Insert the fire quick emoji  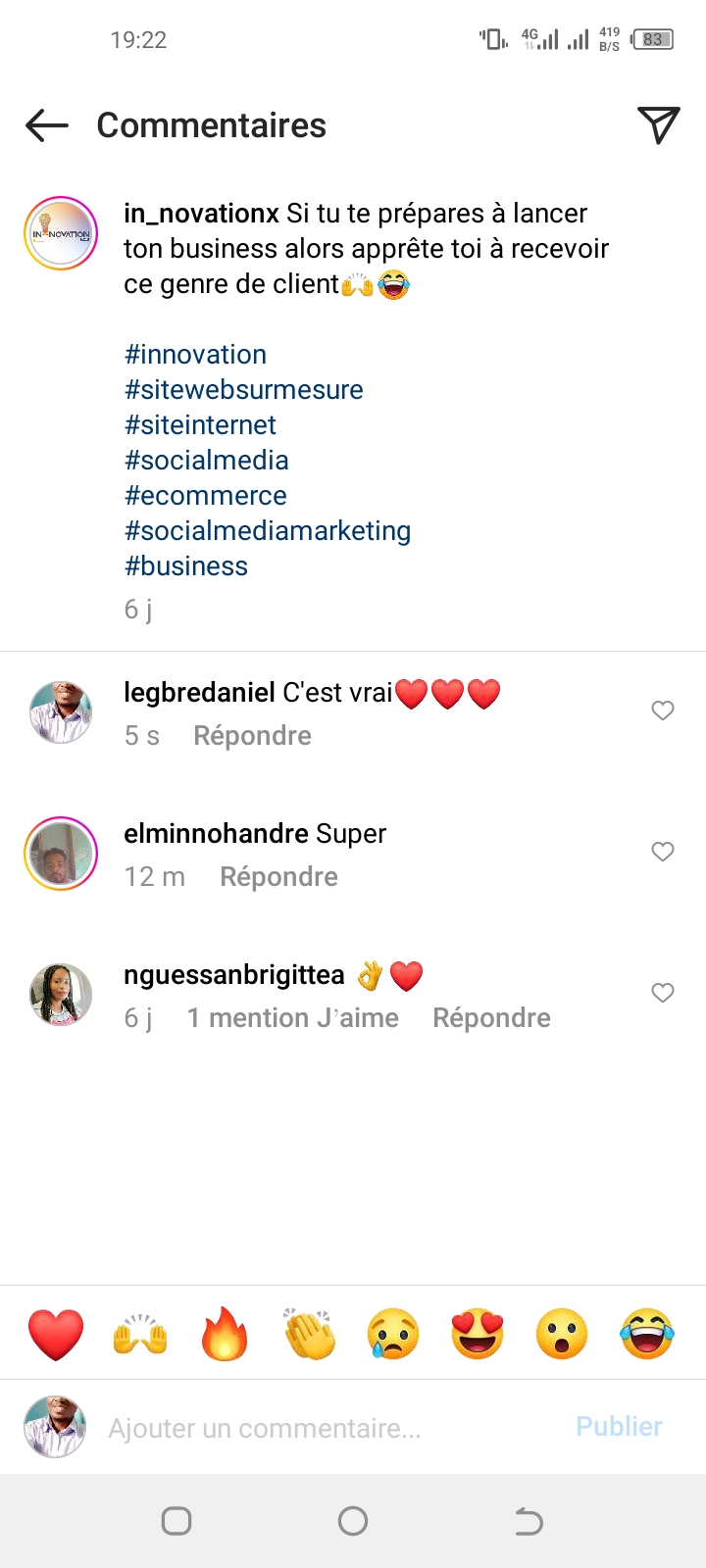point(225,1334)
